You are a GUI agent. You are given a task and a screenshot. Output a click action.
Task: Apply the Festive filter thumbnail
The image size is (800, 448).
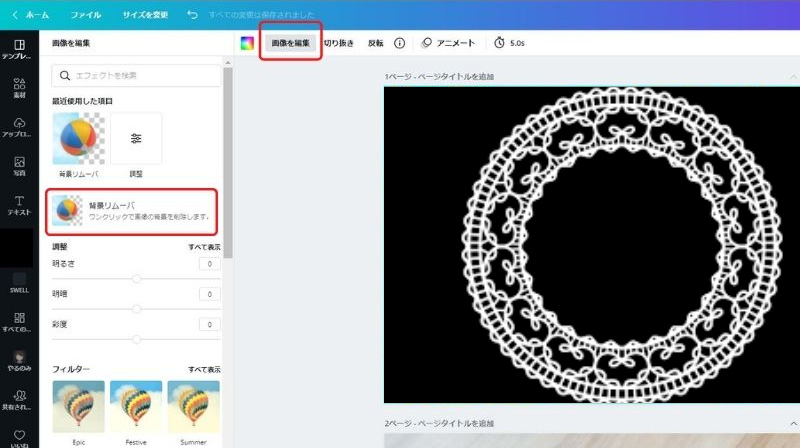coord(136,407)
